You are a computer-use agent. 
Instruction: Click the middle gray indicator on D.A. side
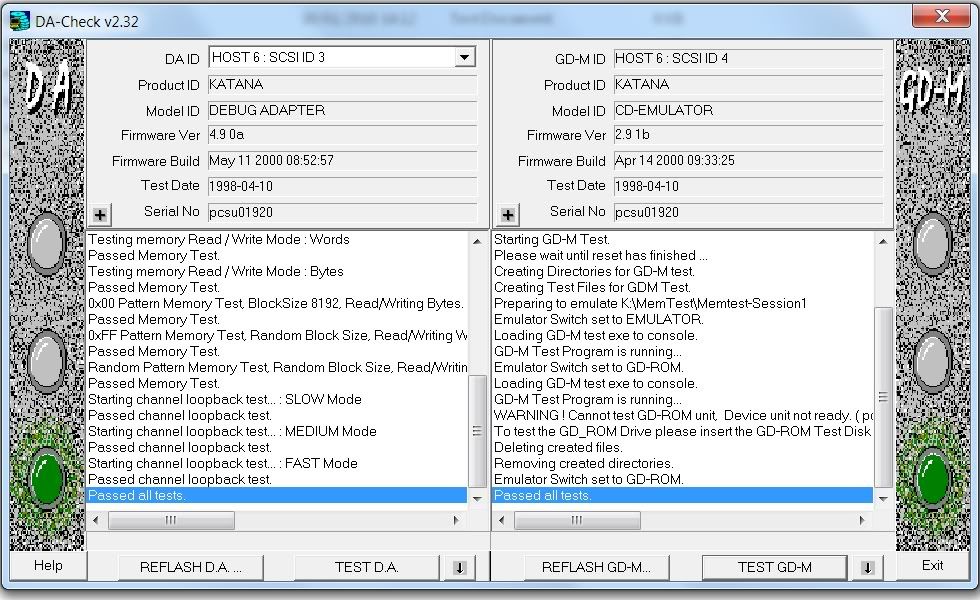[x=47, y=361]
